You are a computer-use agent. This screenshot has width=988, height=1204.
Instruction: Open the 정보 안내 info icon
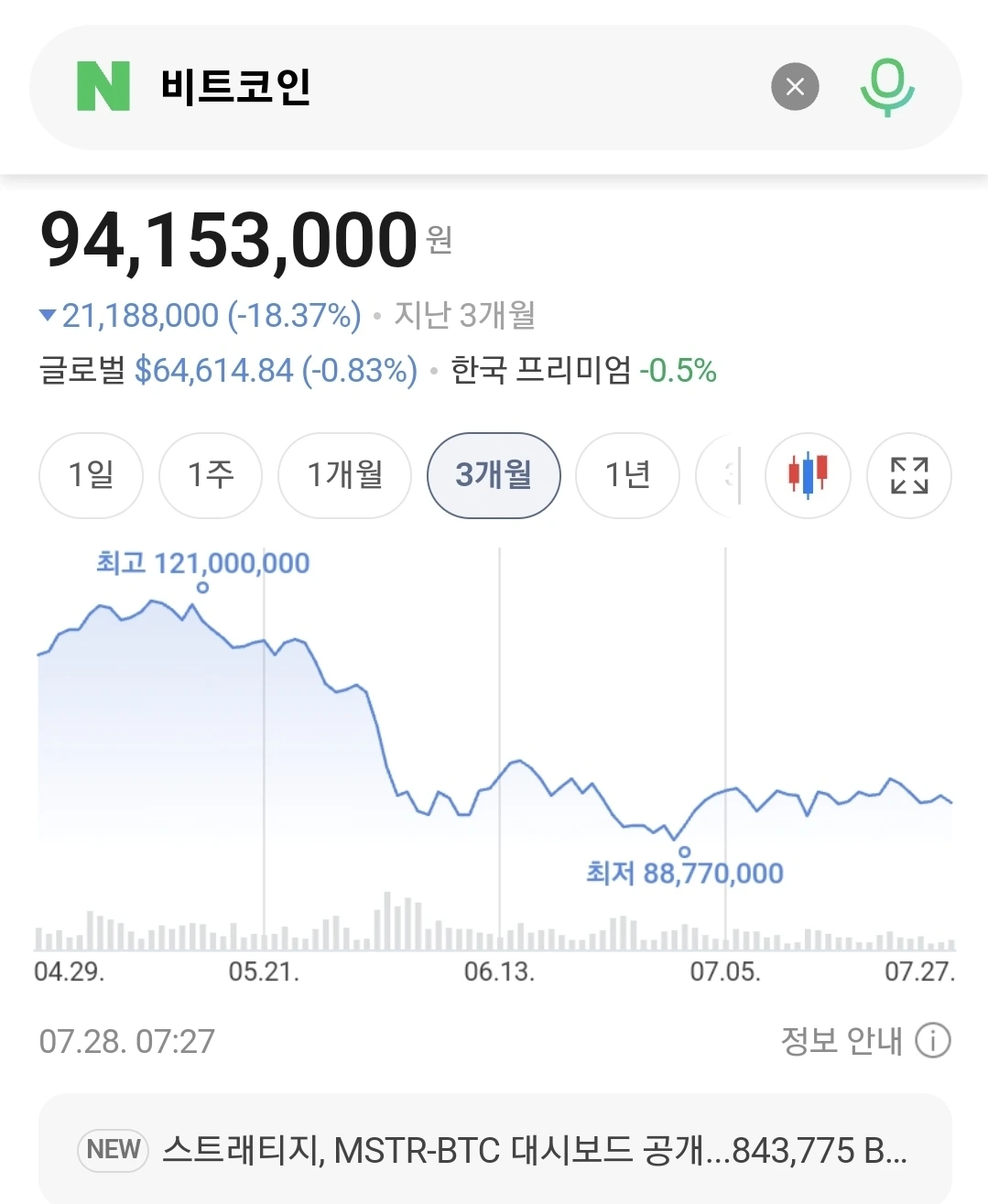(933, 1041)
